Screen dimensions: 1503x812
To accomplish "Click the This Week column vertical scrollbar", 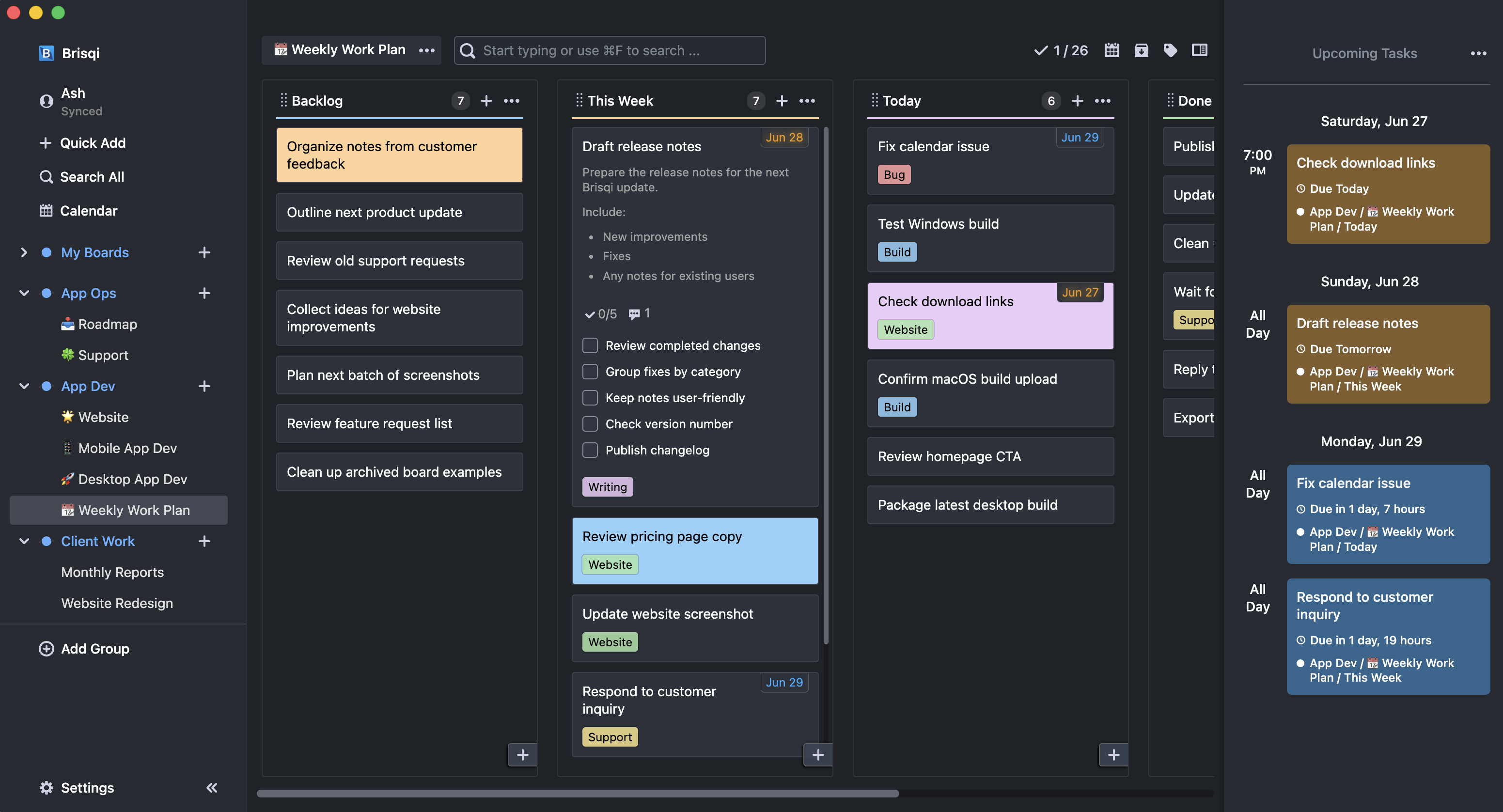I will pyautogui.click(x=826, y=386).
